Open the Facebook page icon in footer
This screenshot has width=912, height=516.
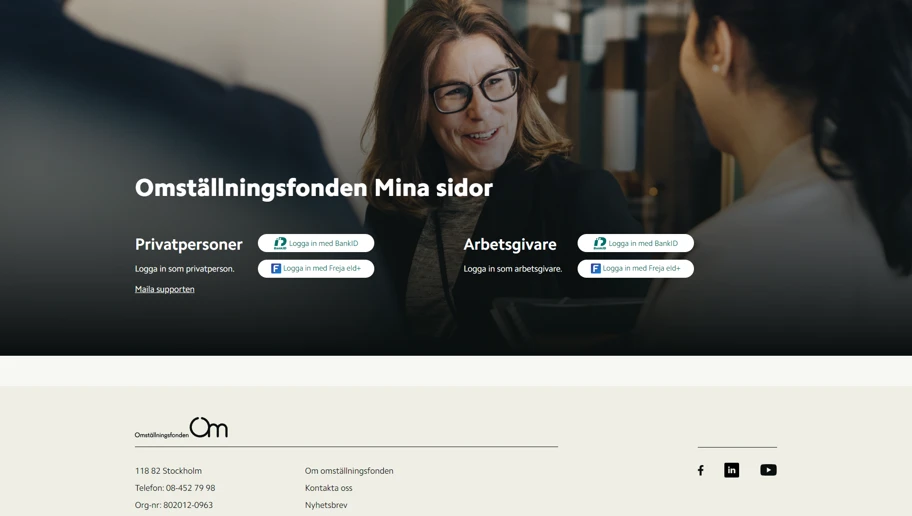(700, 470)
